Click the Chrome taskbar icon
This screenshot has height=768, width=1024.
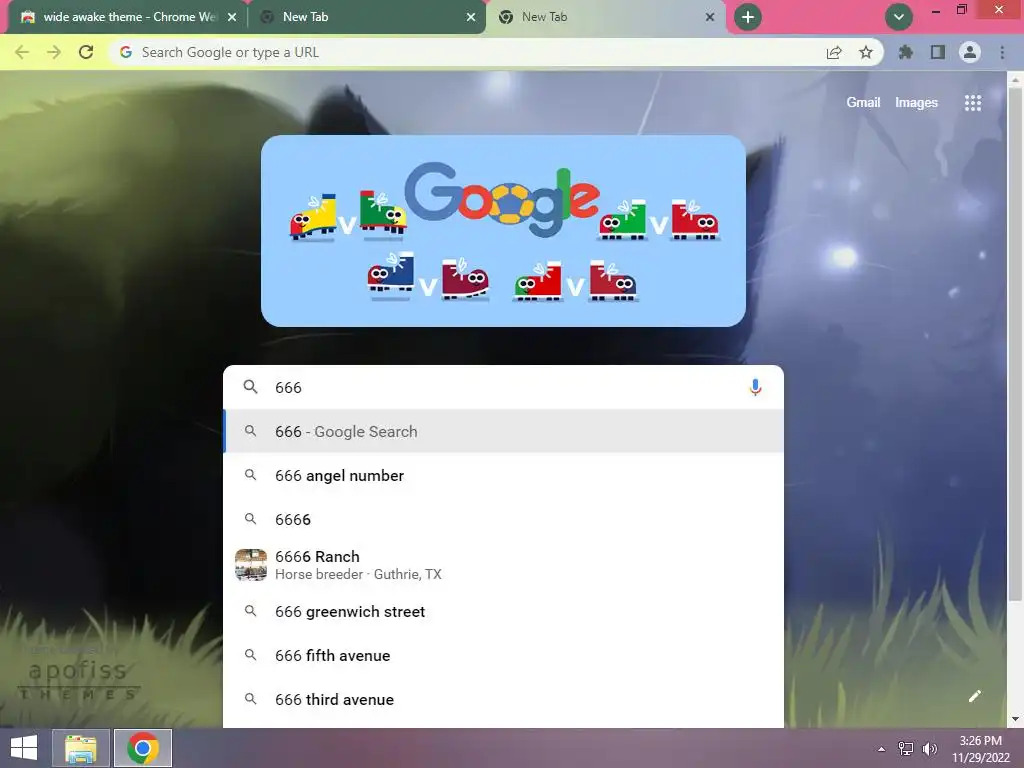143,748
